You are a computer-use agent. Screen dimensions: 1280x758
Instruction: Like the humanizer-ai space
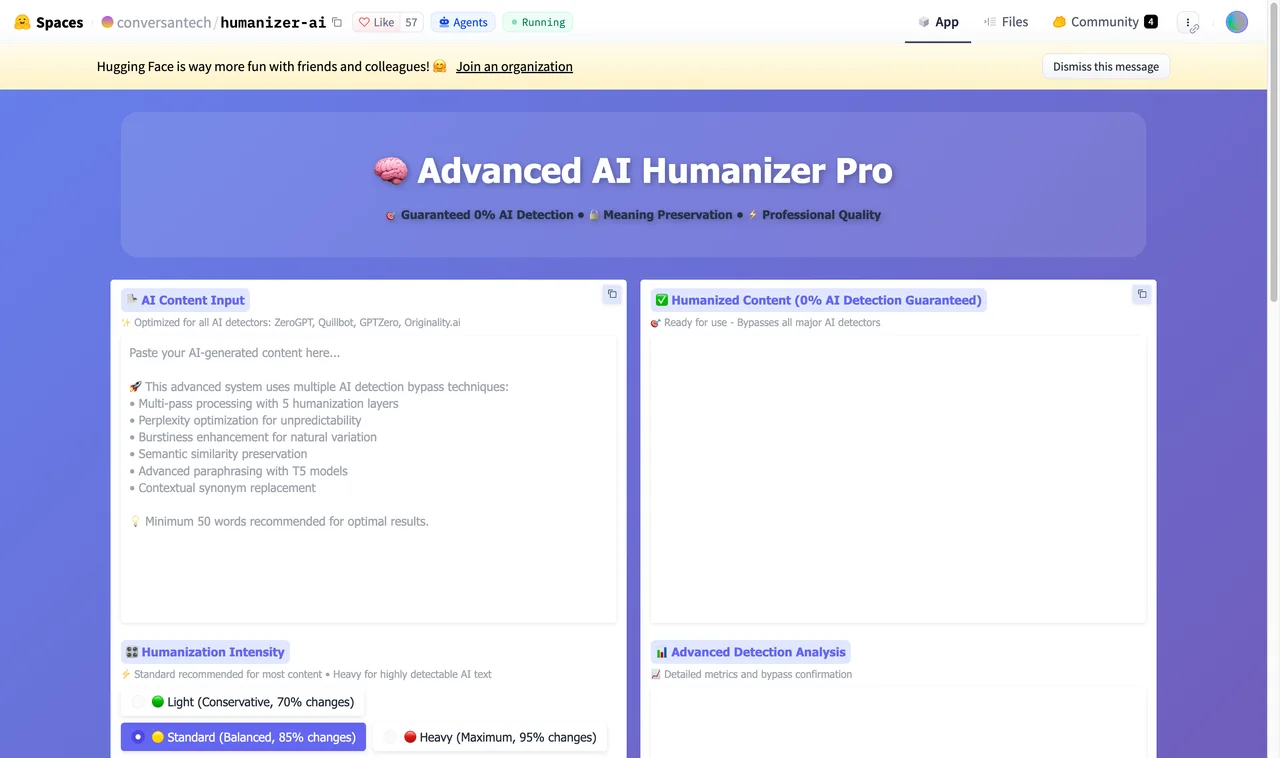[x=376, y=22]
